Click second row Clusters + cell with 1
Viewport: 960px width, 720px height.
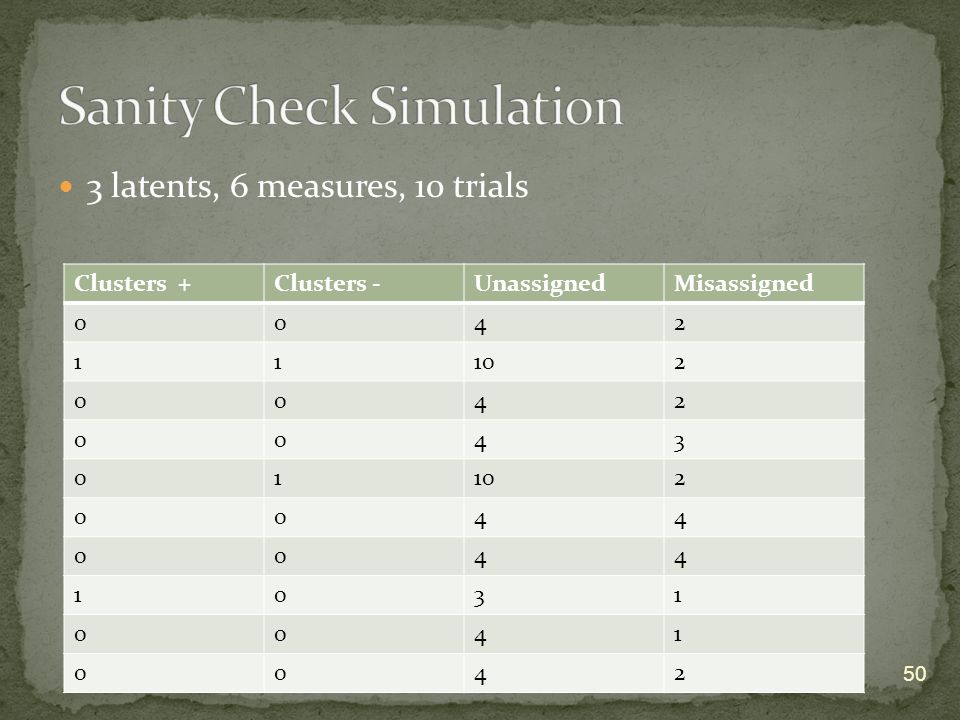point(163,362)
